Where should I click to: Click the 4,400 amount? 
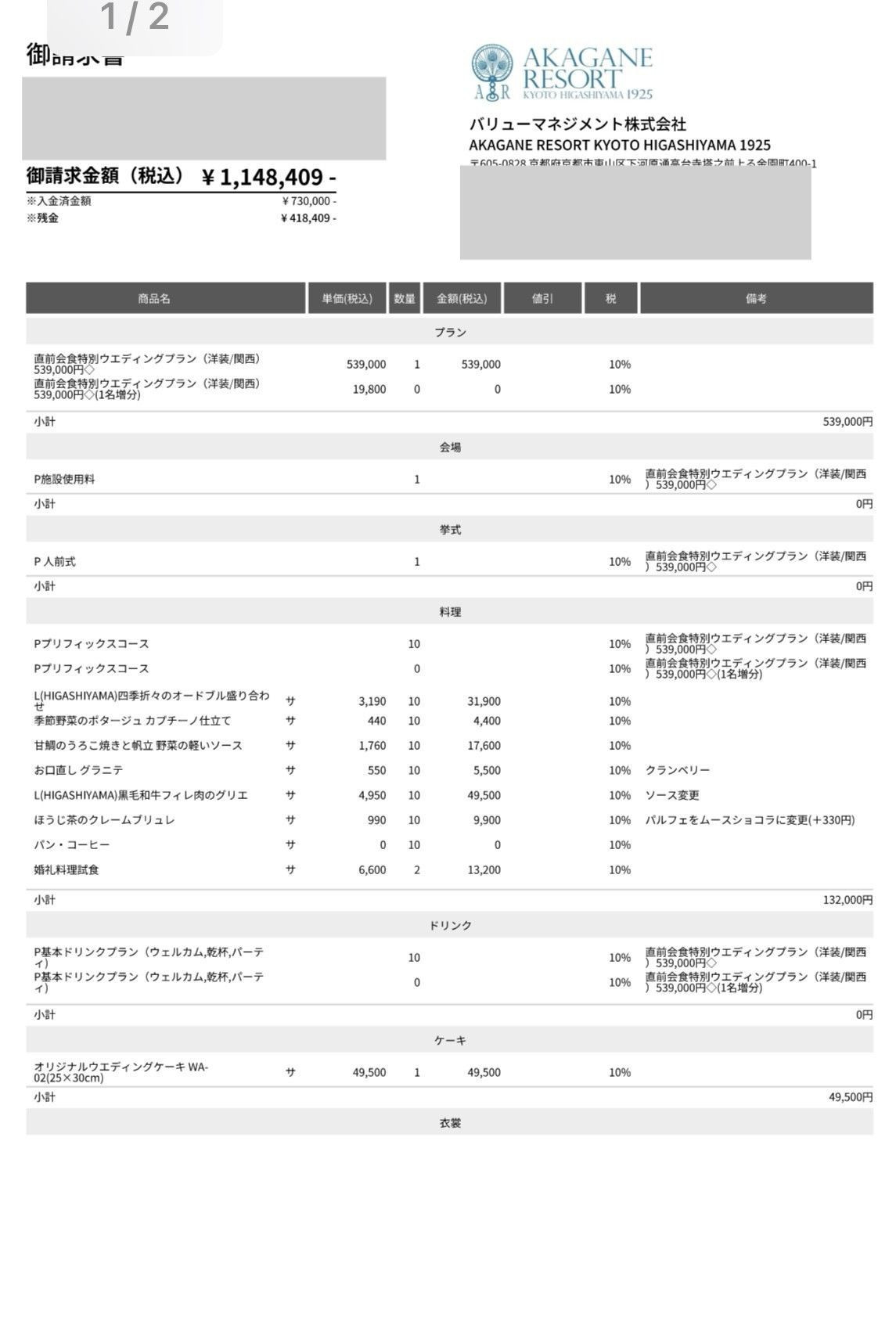[487, 721]
